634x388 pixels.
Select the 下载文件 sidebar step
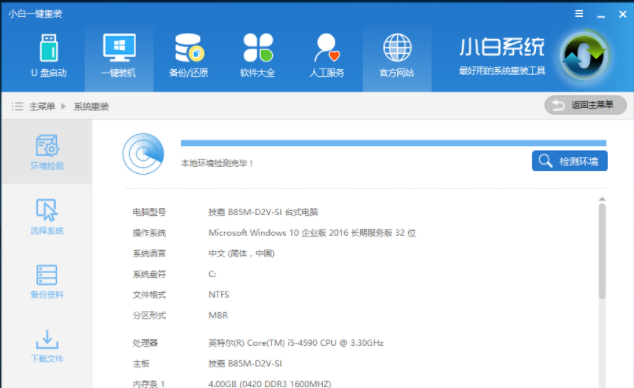coord(47,346)
